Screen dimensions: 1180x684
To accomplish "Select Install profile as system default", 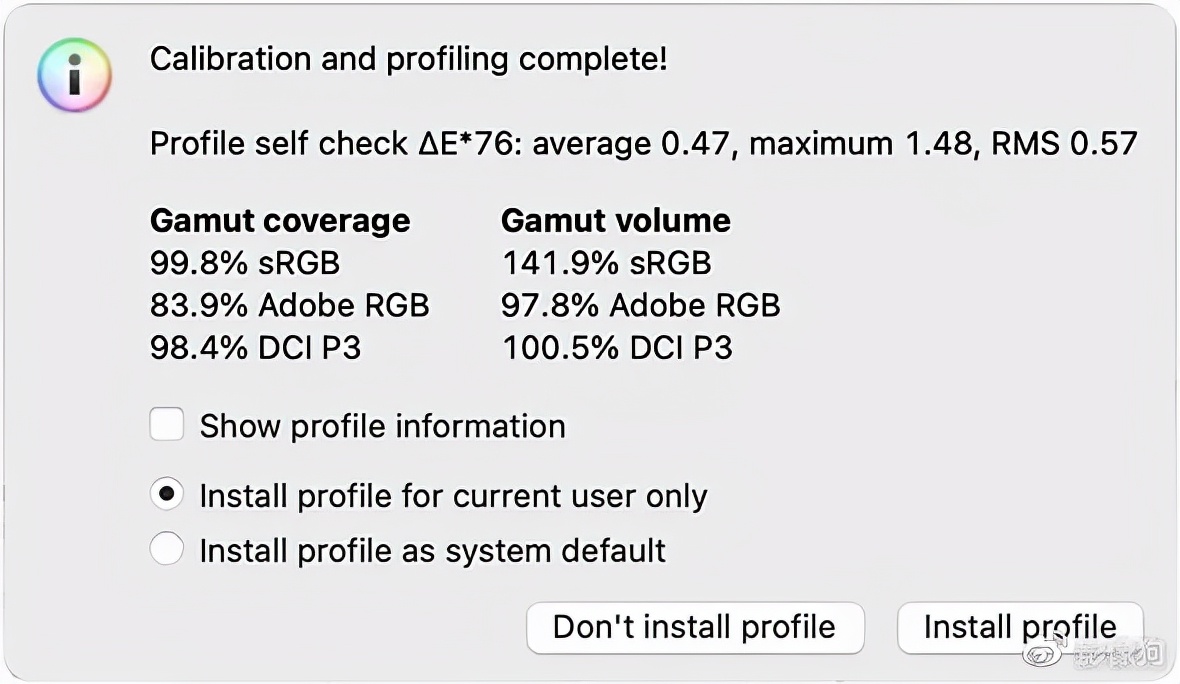I will [167, 549].
